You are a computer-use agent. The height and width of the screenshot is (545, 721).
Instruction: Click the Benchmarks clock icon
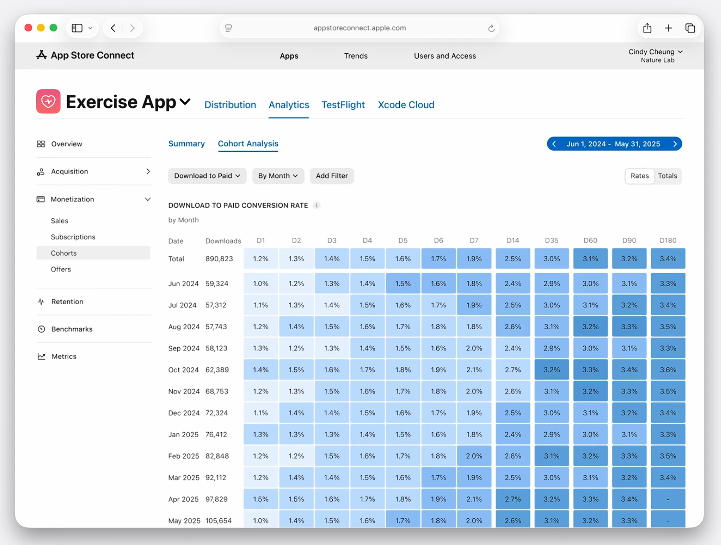pyautogui.click(x=41, y=329)
